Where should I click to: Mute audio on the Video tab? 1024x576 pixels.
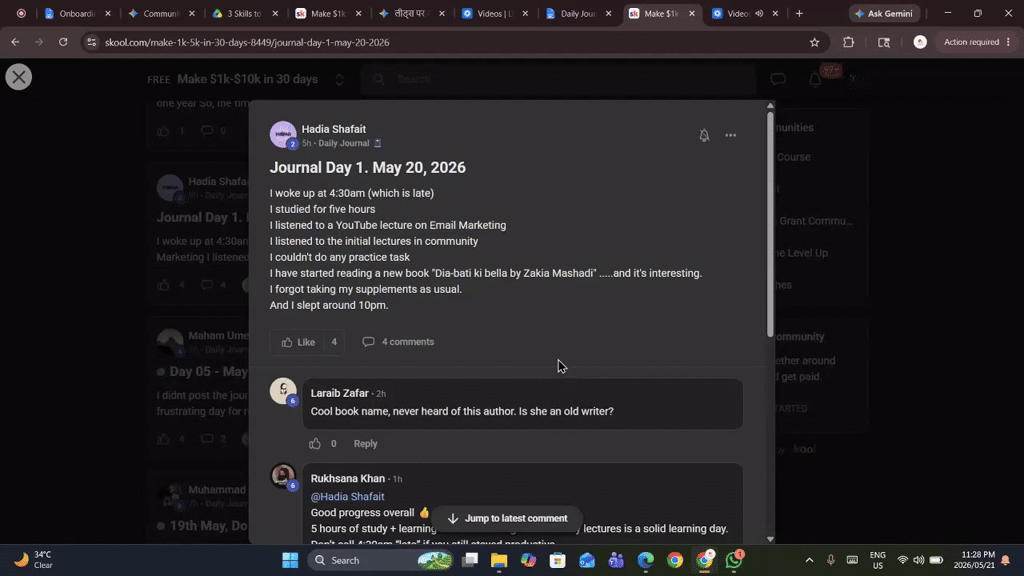click(x=759, y=13)
